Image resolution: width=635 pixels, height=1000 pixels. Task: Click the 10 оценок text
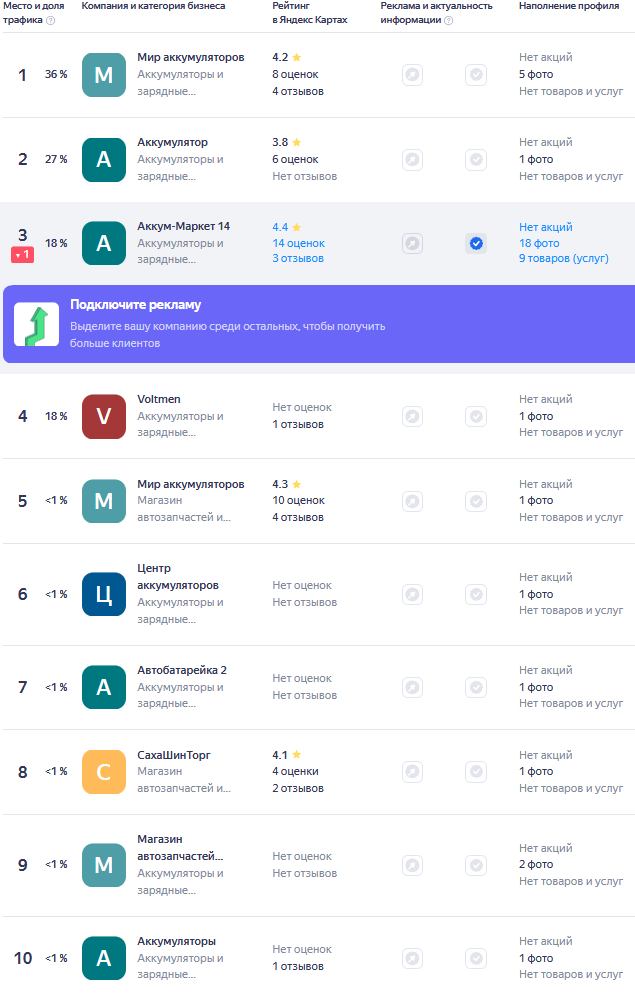click(x=298, y=501)
